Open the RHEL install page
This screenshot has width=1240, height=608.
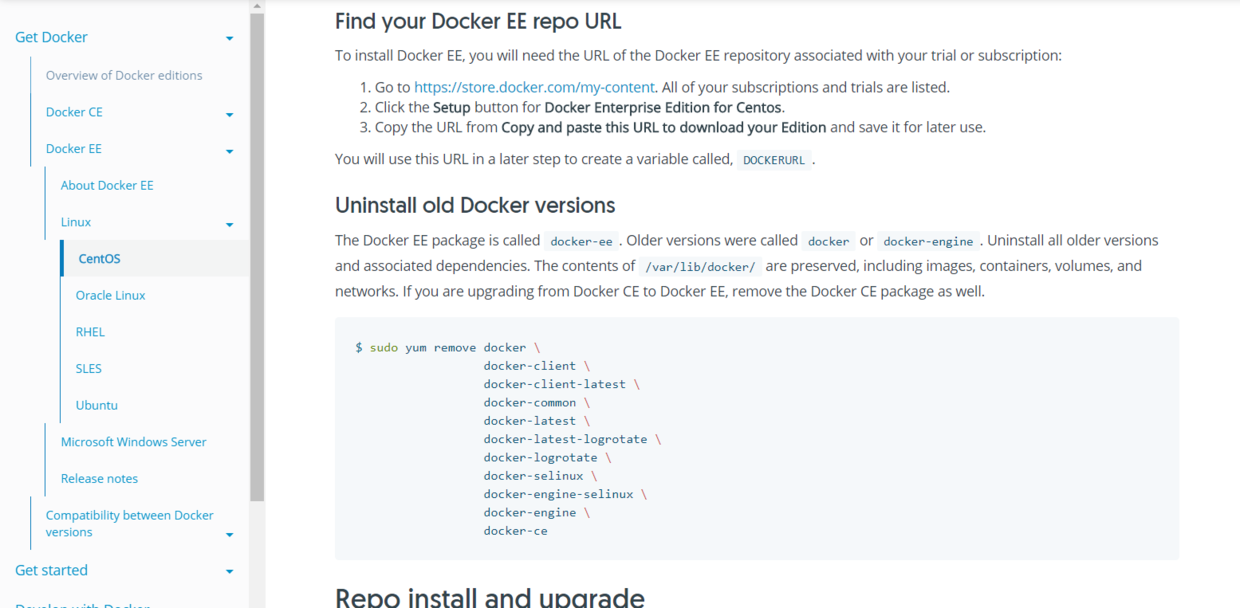pos(90,332)
